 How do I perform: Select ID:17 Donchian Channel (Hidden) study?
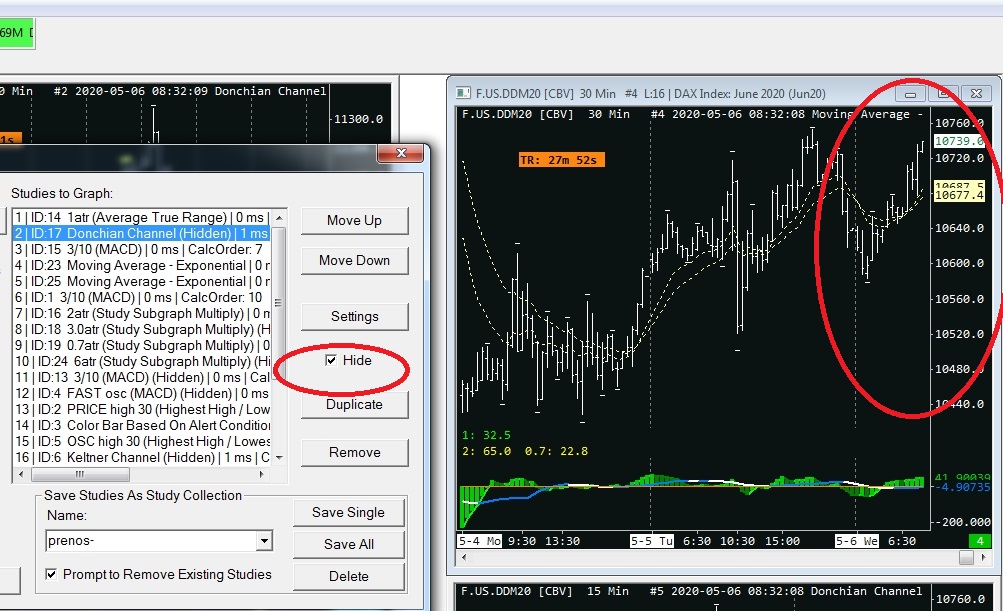point(142,234)
